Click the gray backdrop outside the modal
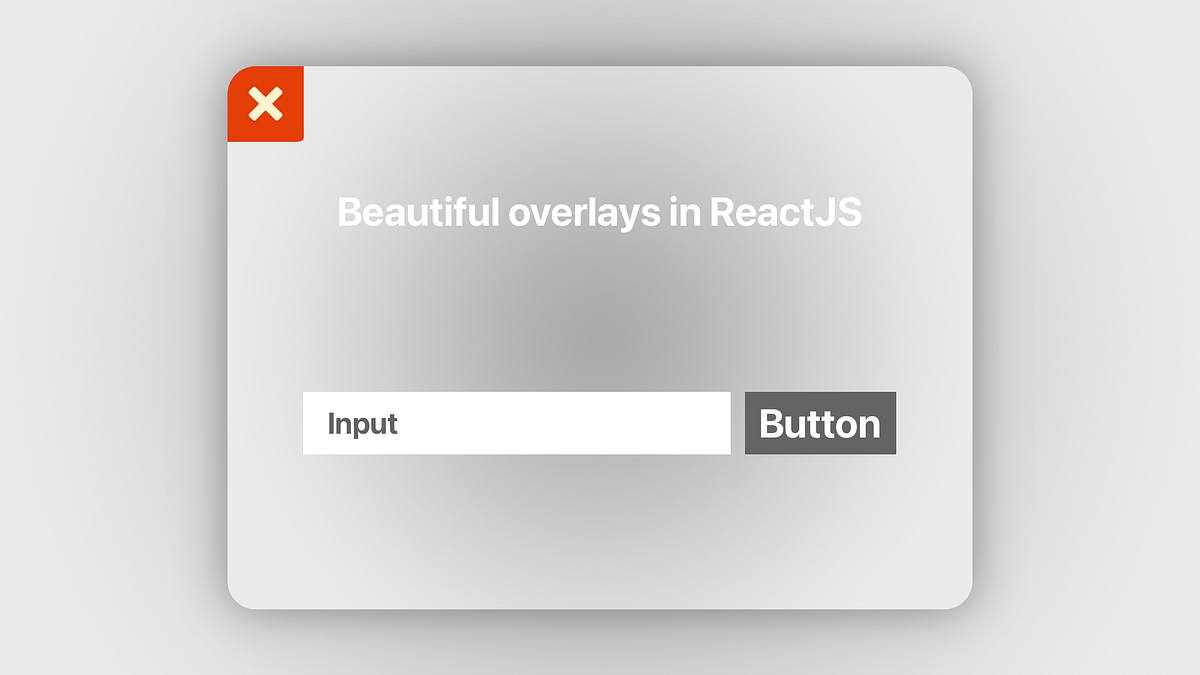Image resolution: width=1200 pixels, height=675 pixels. 110,340
